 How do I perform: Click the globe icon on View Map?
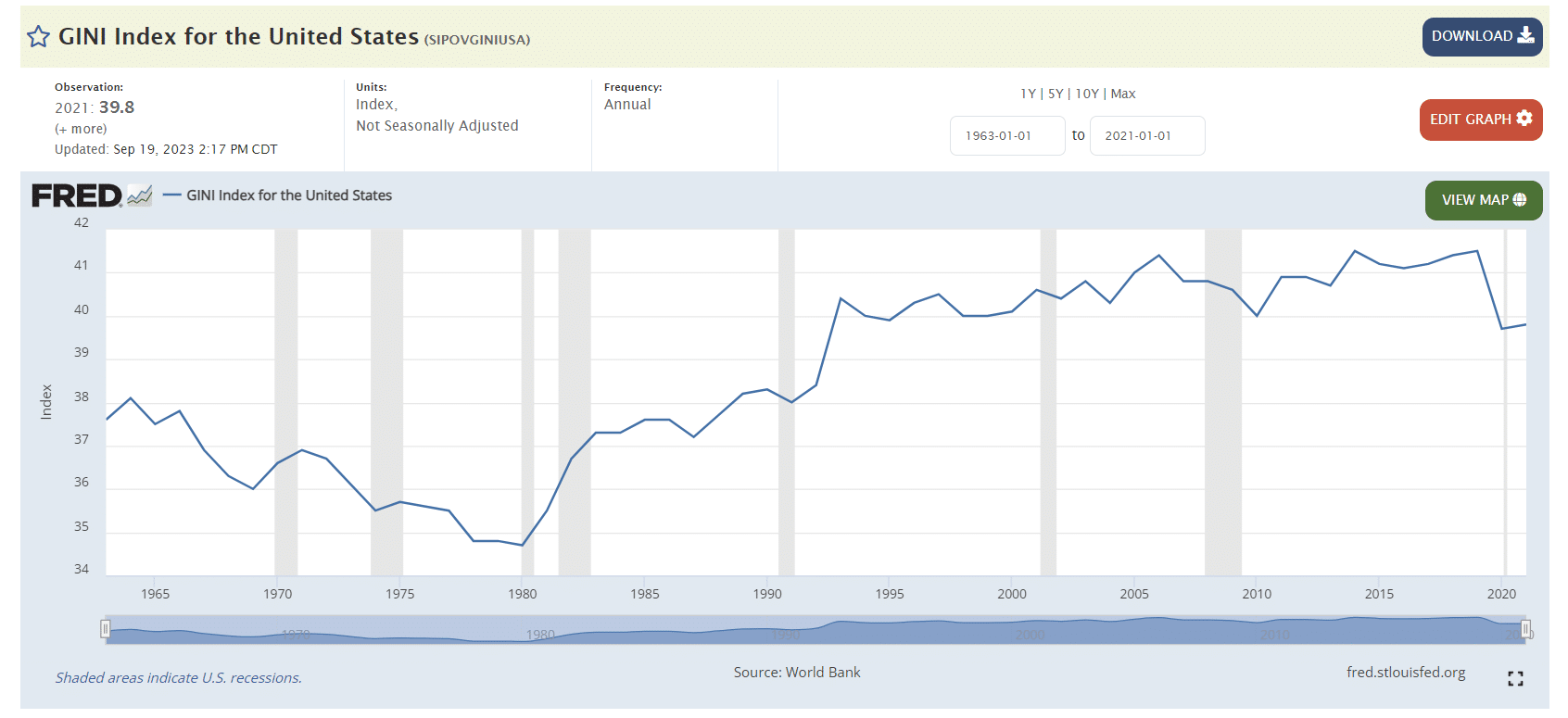[x=1520, y=200]
